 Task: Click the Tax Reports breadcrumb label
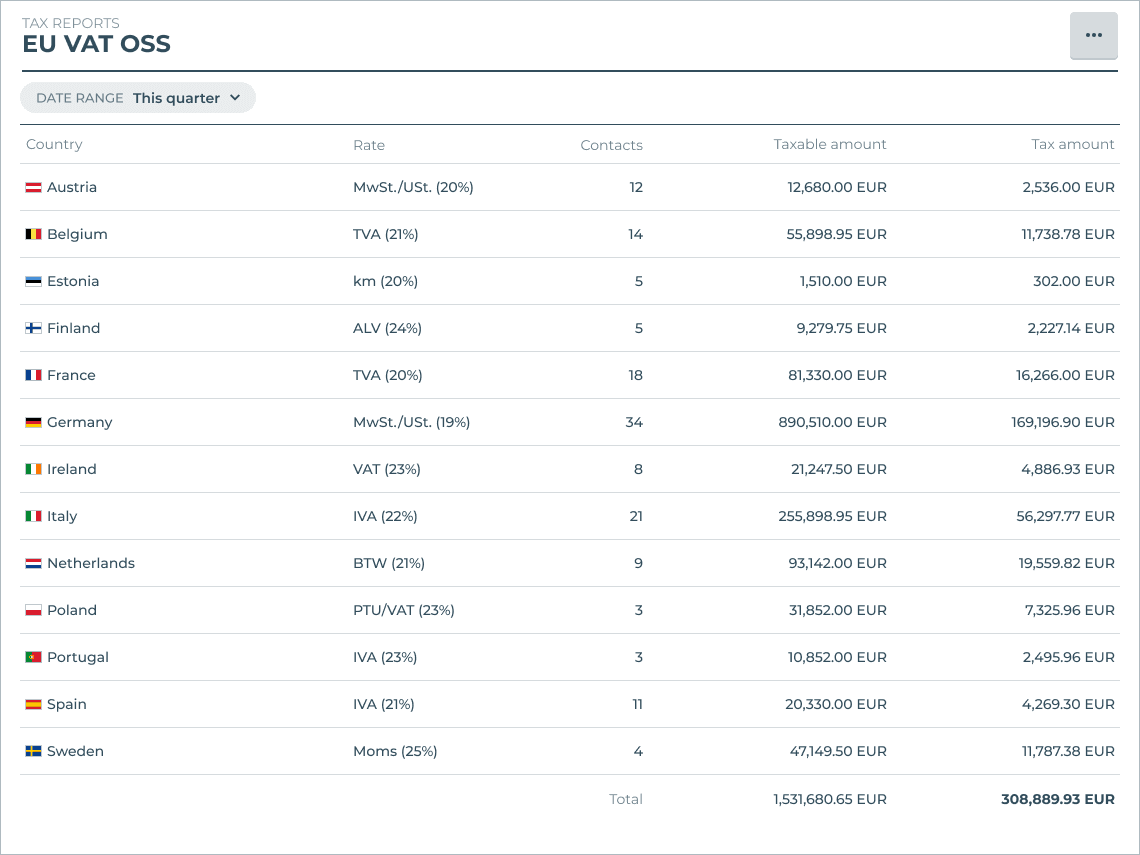tap(71, 23)
